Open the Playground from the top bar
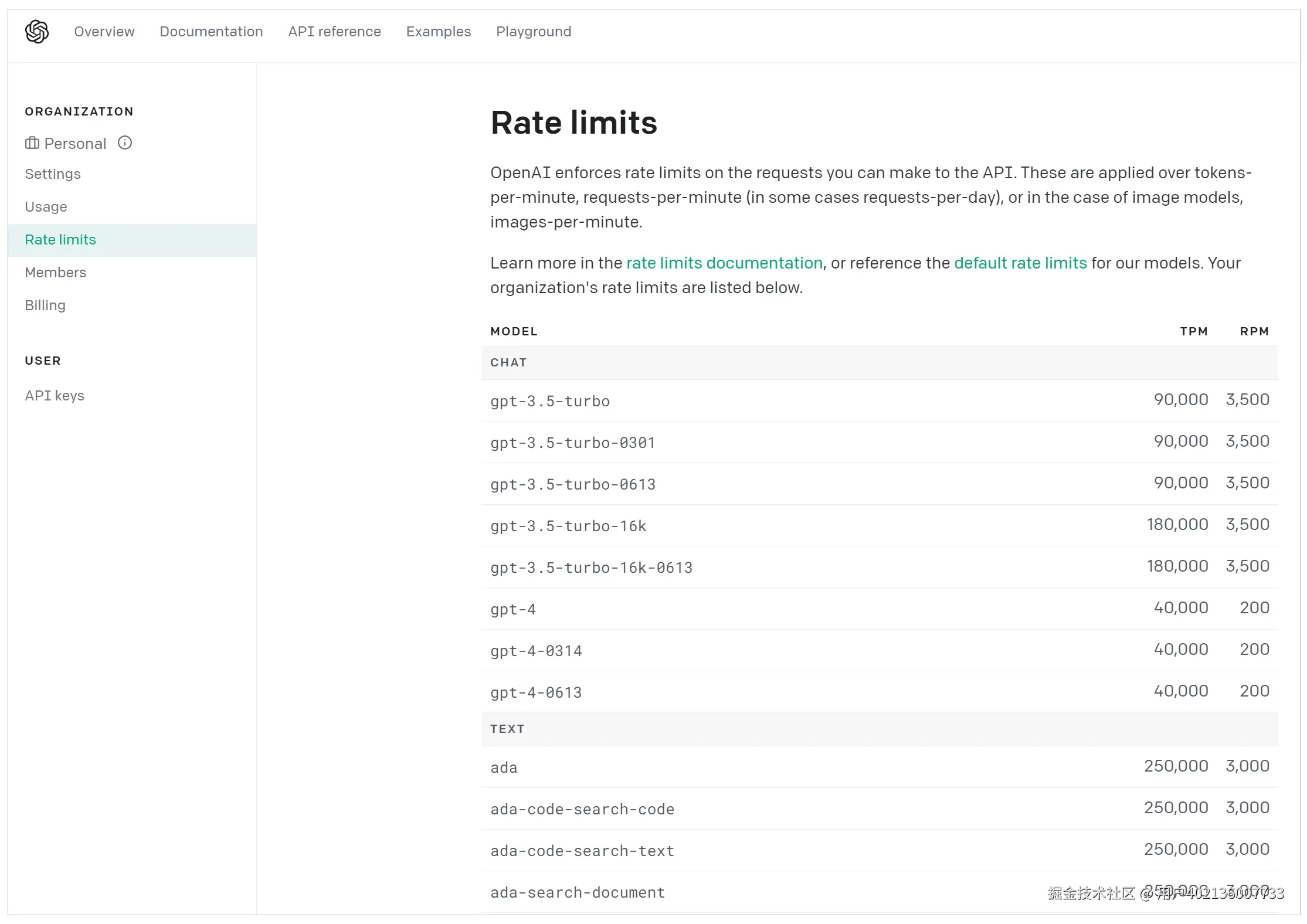Image resolution: width=1307 pixels, height=924 pixels. pyautogui.click(x=533, y=32)
